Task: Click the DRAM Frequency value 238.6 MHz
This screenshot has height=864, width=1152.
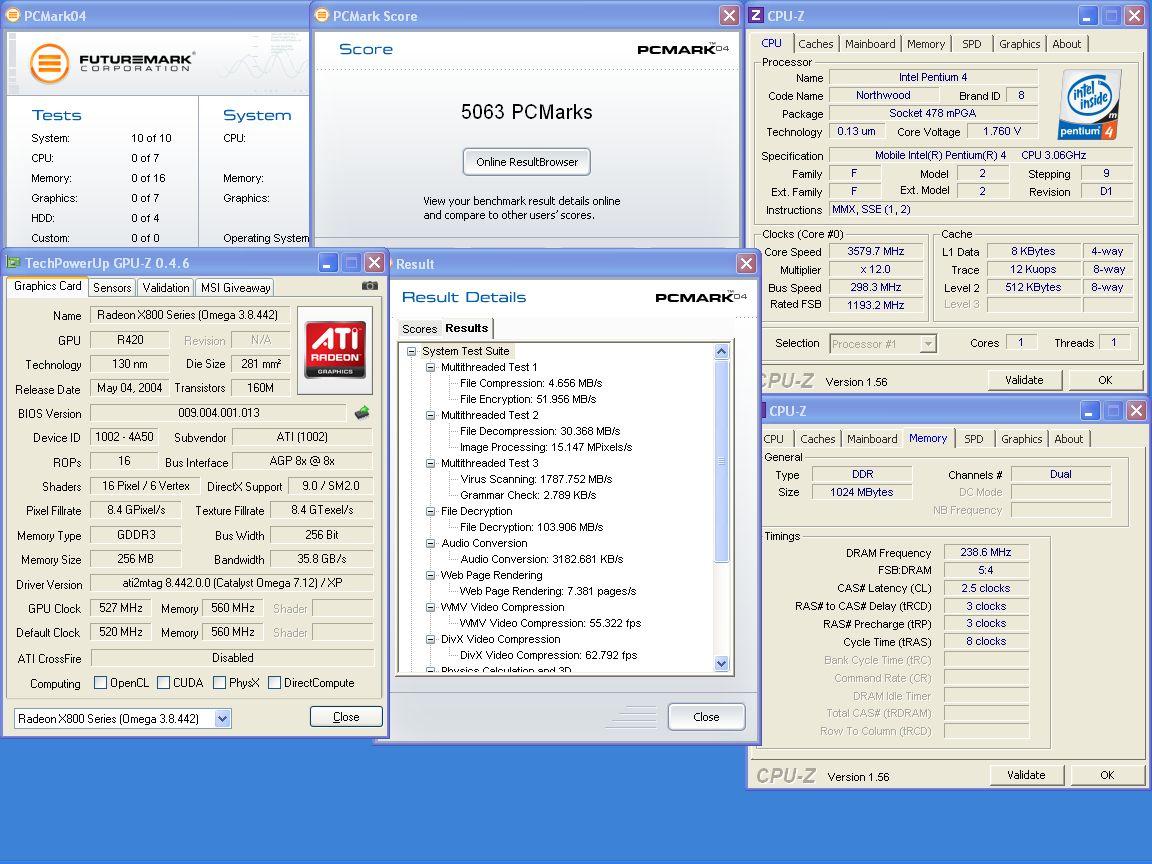Action: pyautogui.click(x=985, y=552)
